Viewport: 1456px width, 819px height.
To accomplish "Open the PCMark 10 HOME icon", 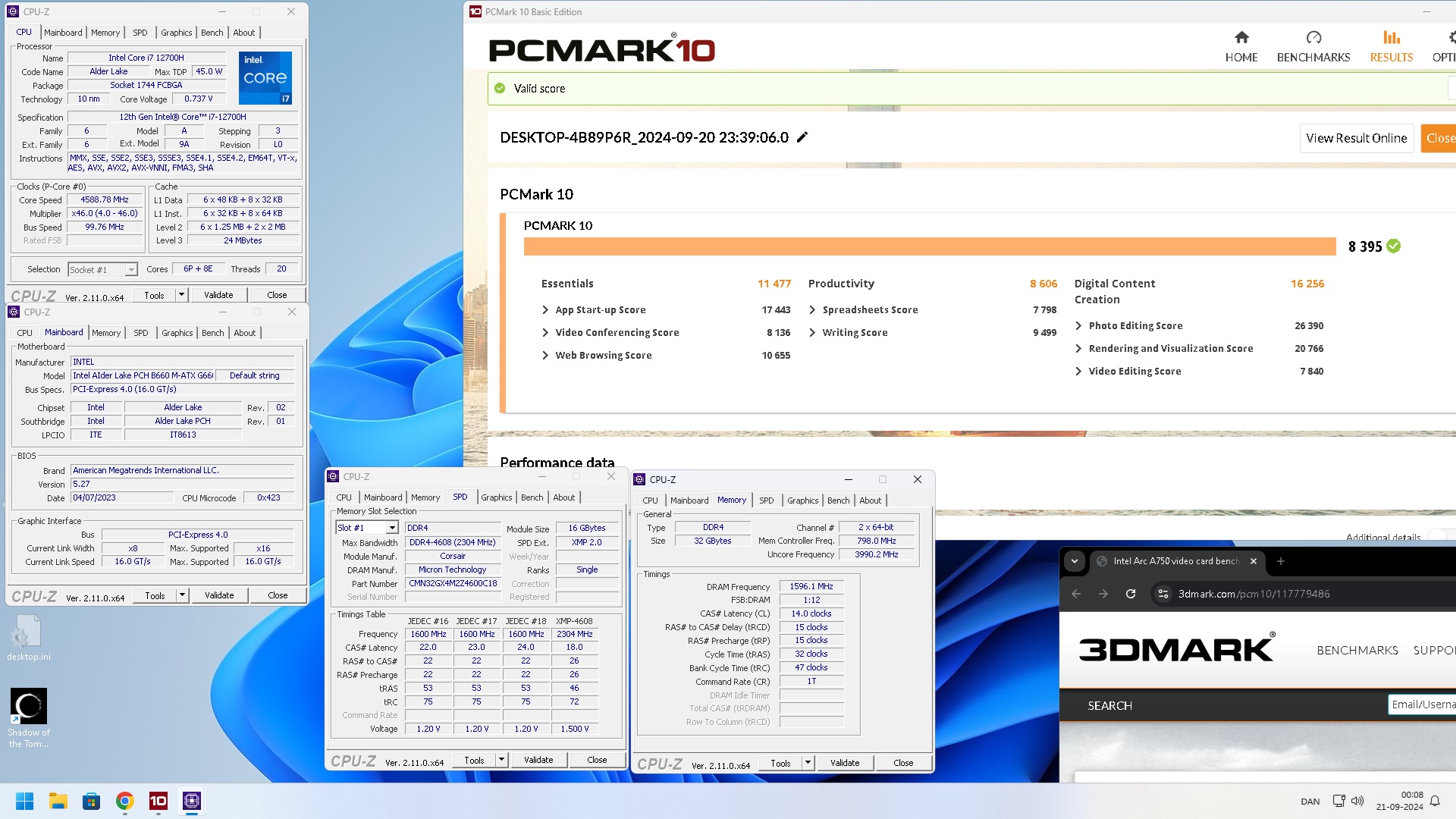I will (x=1241, y=37).
